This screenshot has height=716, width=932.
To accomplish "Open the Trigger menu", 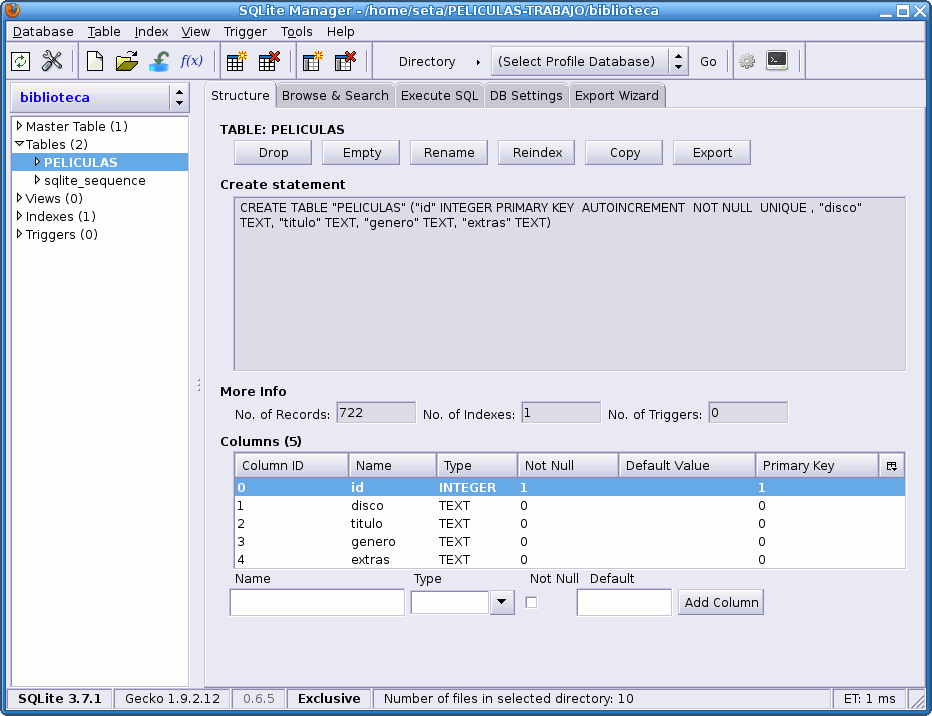I will [x=245, y=31].
